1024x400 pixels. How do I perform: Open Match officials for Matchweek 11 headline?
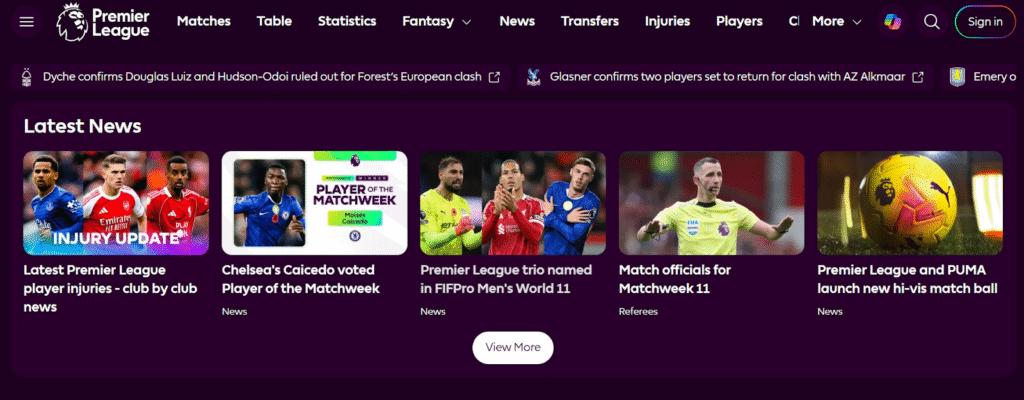(x=675, y=279)
